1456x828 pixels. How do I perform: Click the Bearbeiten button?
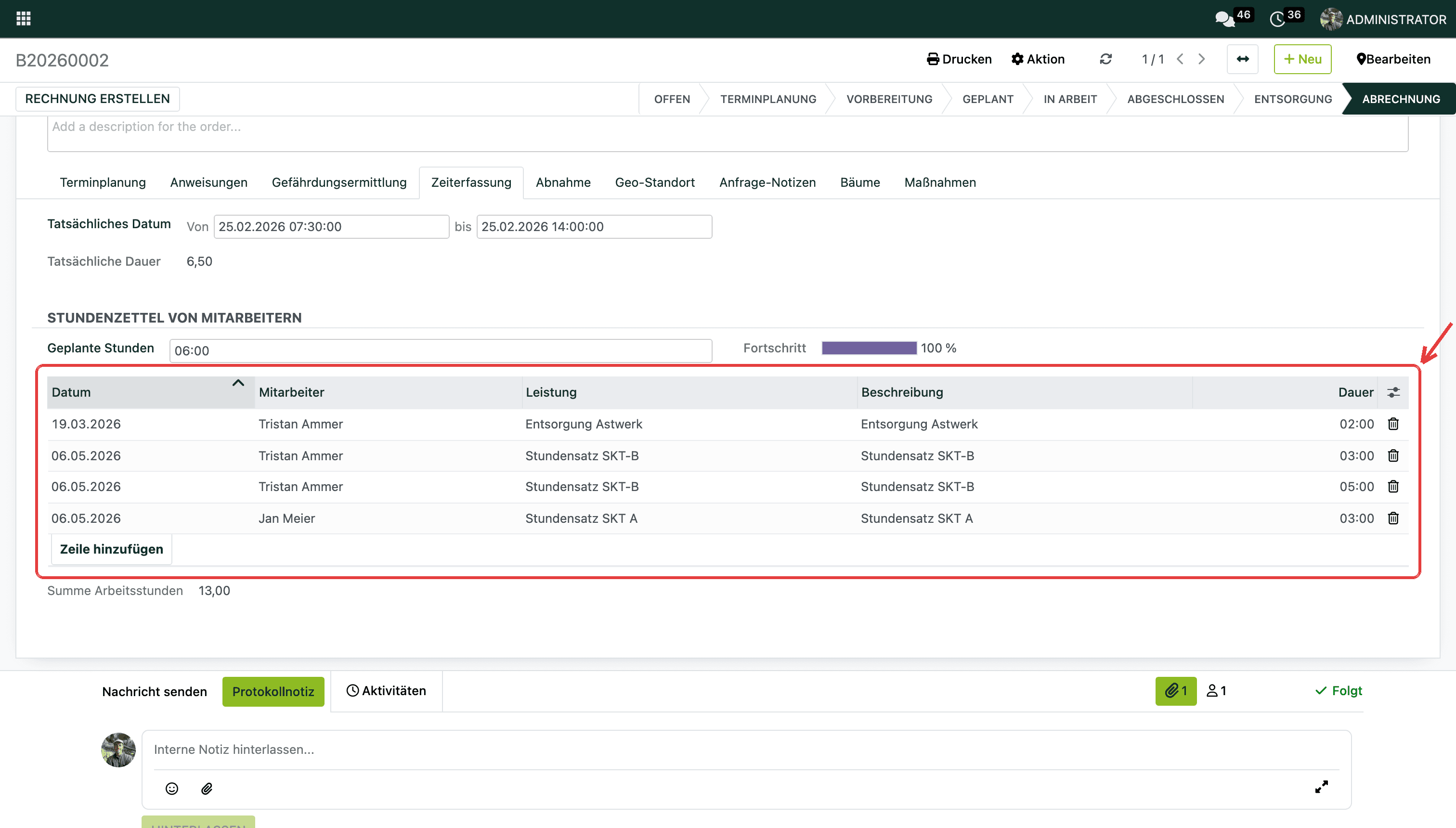(x=1393, y=59)
